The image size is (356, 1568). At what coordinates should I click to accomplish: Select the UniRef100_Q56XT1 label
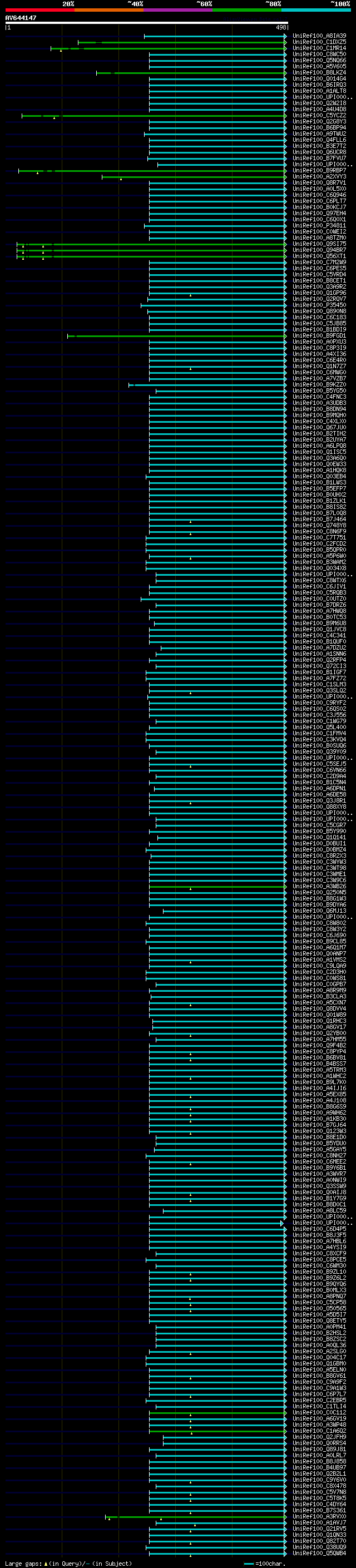tap(319, 256)
